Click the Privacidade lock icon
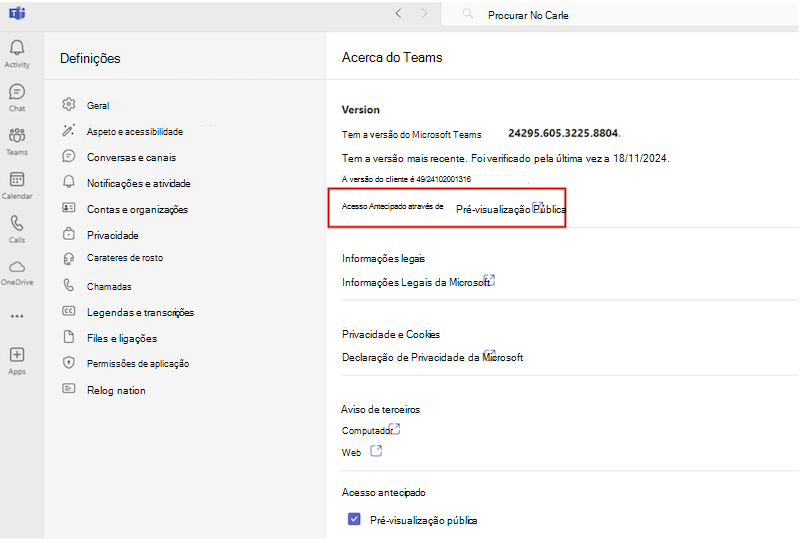Image resolution: width=800 pixels, height=543 pixels. click(69, 234)
